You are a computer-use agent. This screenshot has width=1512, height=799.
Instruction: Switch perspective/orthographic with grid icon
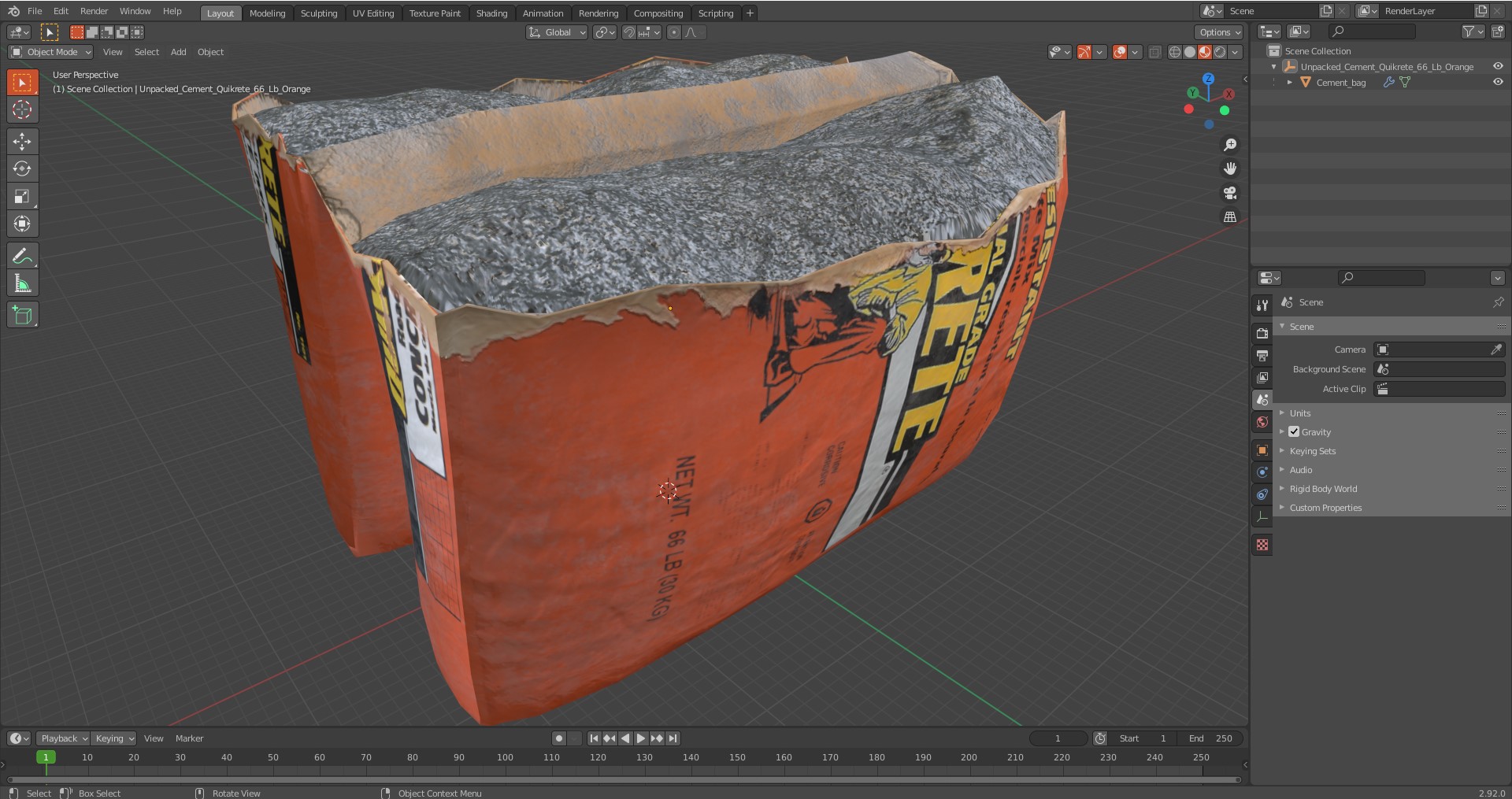[x=1229, y=216]
